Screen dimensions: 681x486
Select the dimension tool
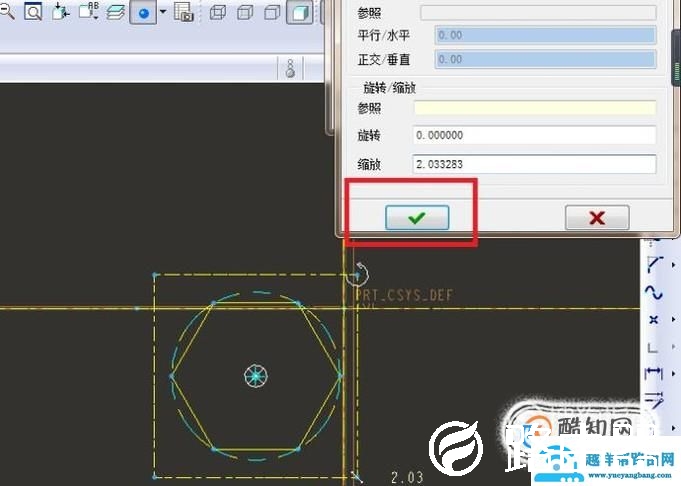(654, 374)
